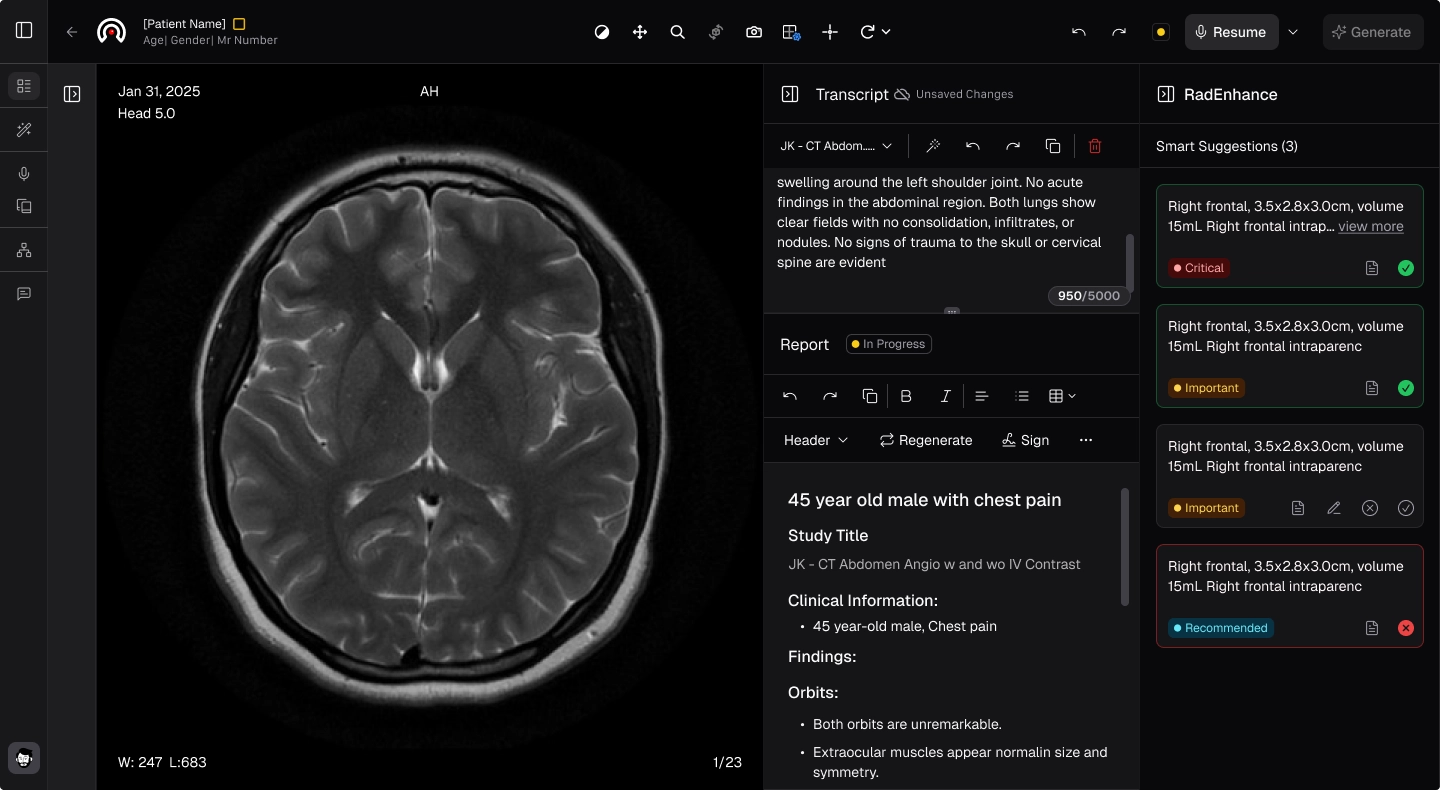Redo using the top header redo arrow

tap(1119, 32)
